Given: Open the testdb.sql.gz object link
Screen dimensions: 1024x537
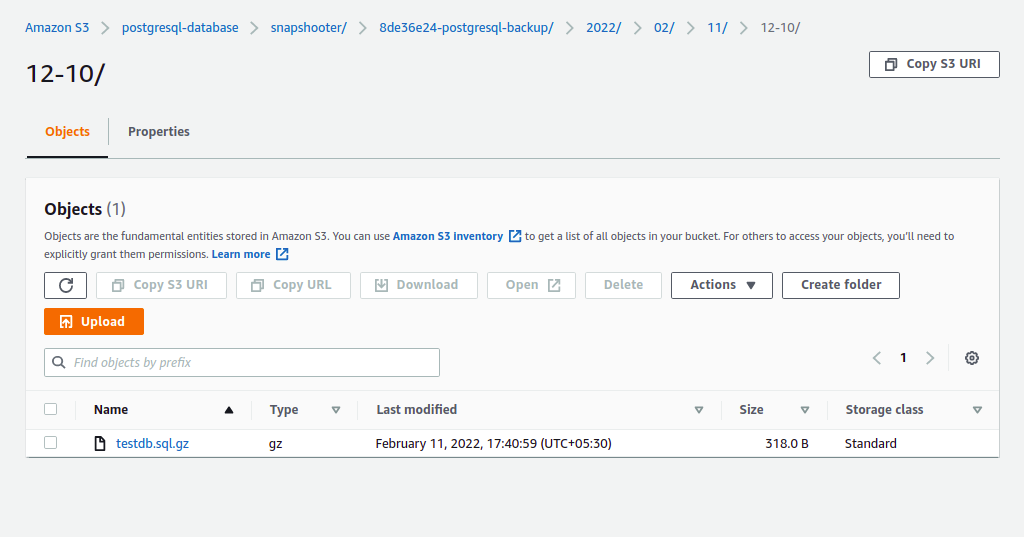Looking at the screenshot, I should pos(152,444).
